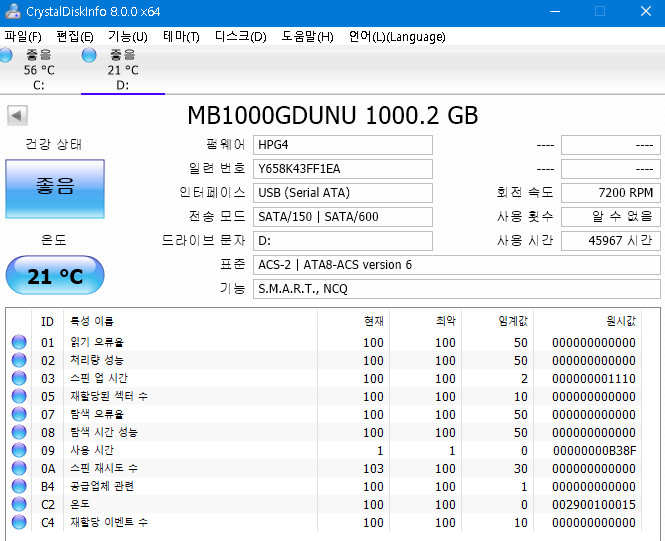Click status icon for attribute 08

19,432
